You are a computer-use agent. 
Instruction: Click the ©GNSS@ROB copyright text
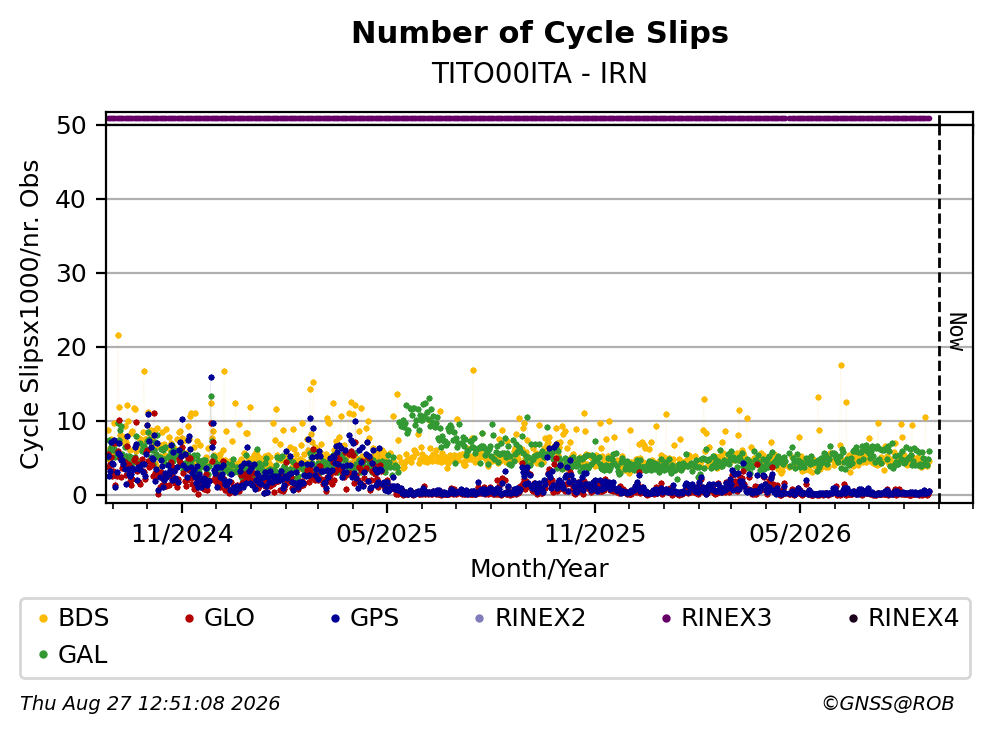tap(888, 704)
